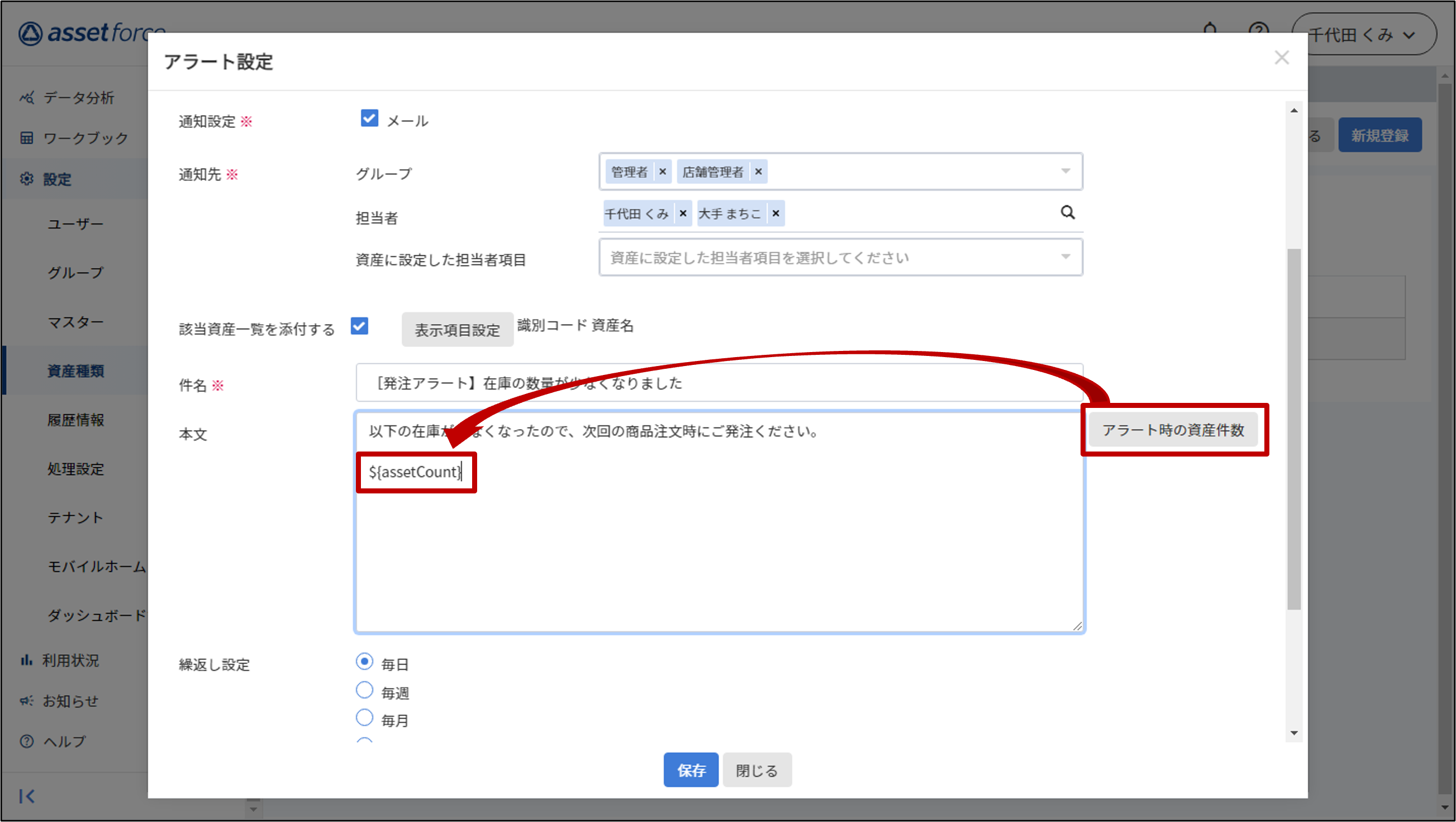Remove 千代田 くみ from assignees
This screenshot has height=822, width=1456.
(x=683, y=213)
